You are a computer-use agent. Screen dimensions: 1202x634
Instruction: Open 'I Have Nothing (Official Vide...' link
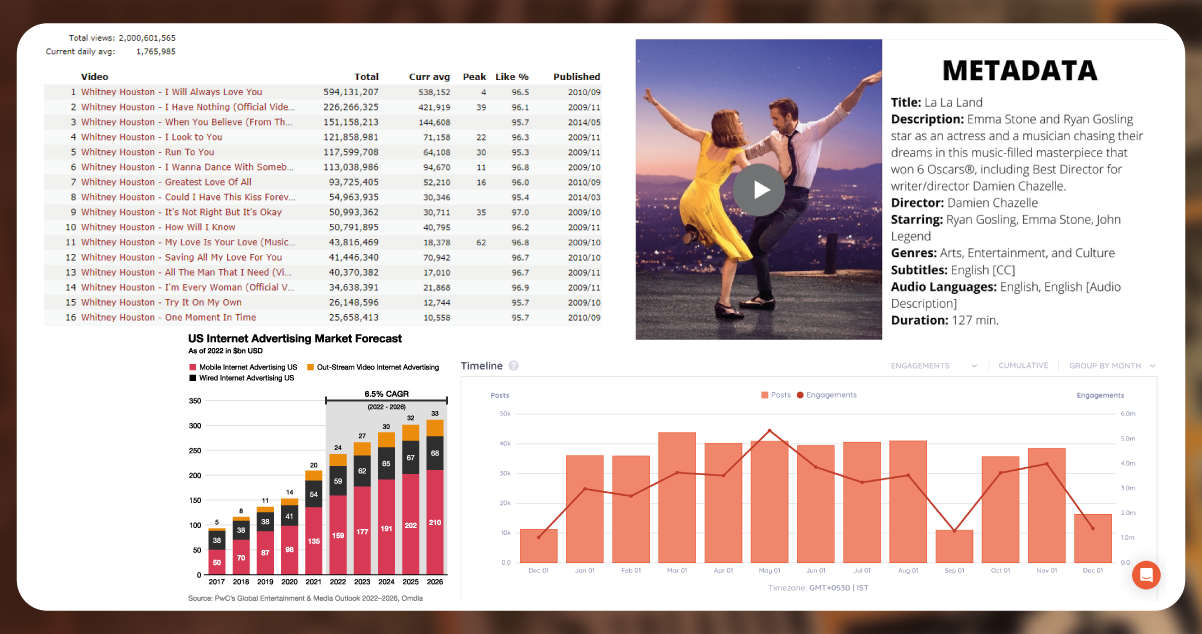coord(188,107)
